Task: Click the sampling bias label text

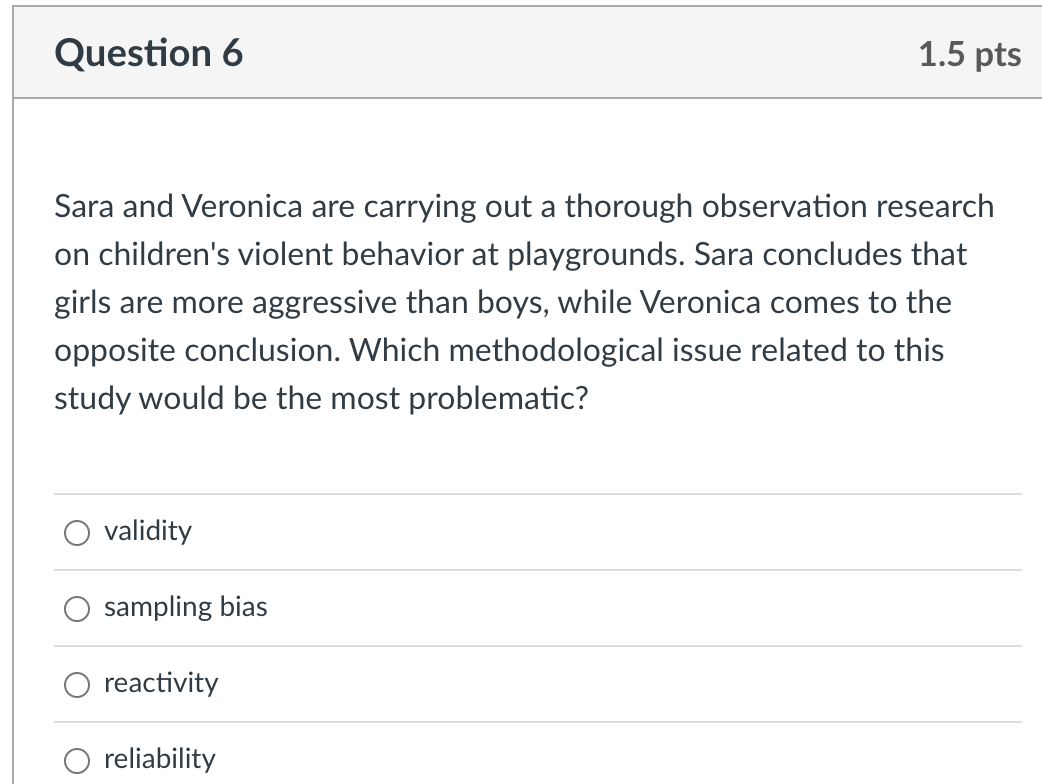Action: click(184, 607)
